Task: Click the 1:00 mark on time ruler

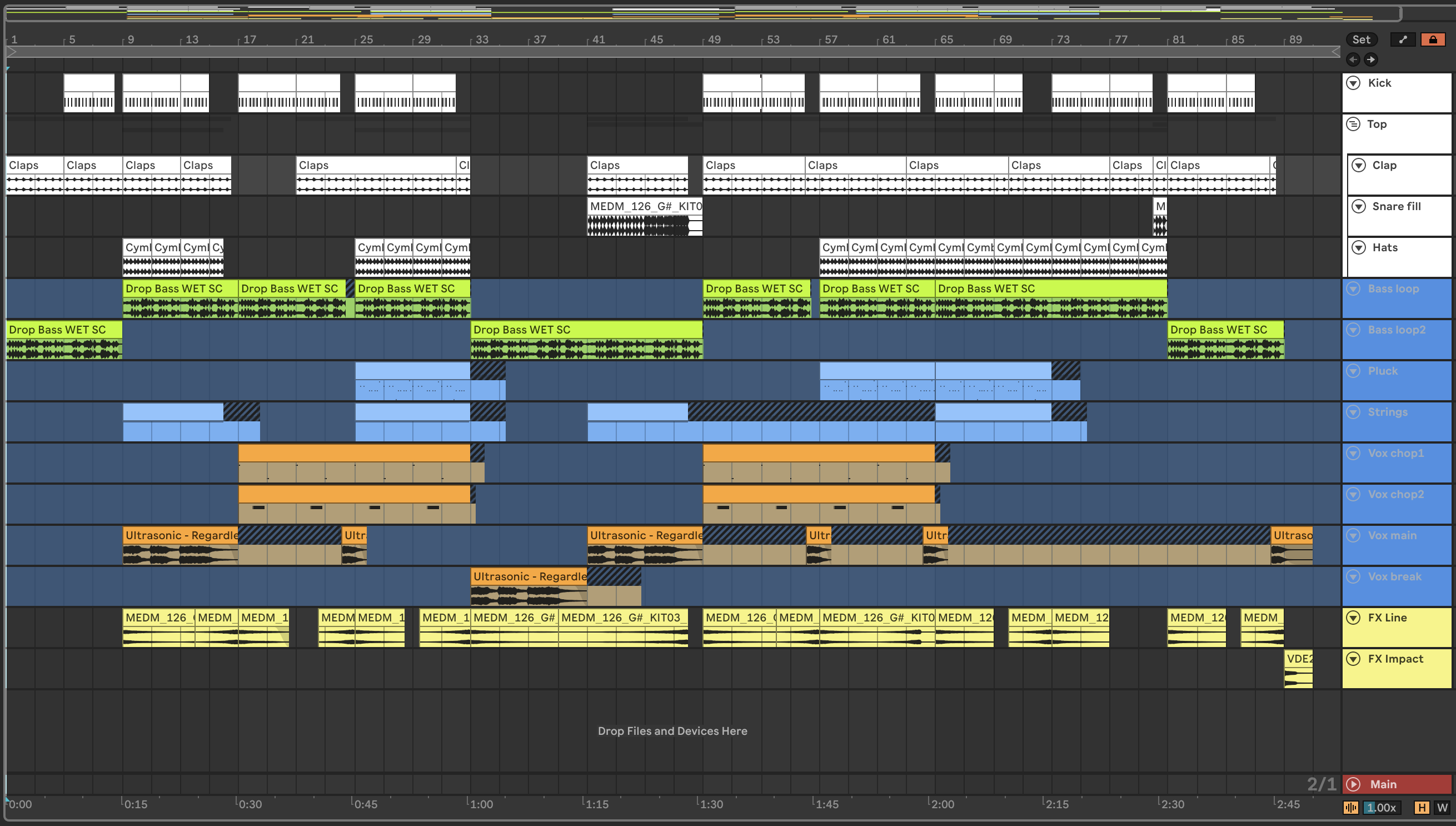Action: (x=481, y=804)
